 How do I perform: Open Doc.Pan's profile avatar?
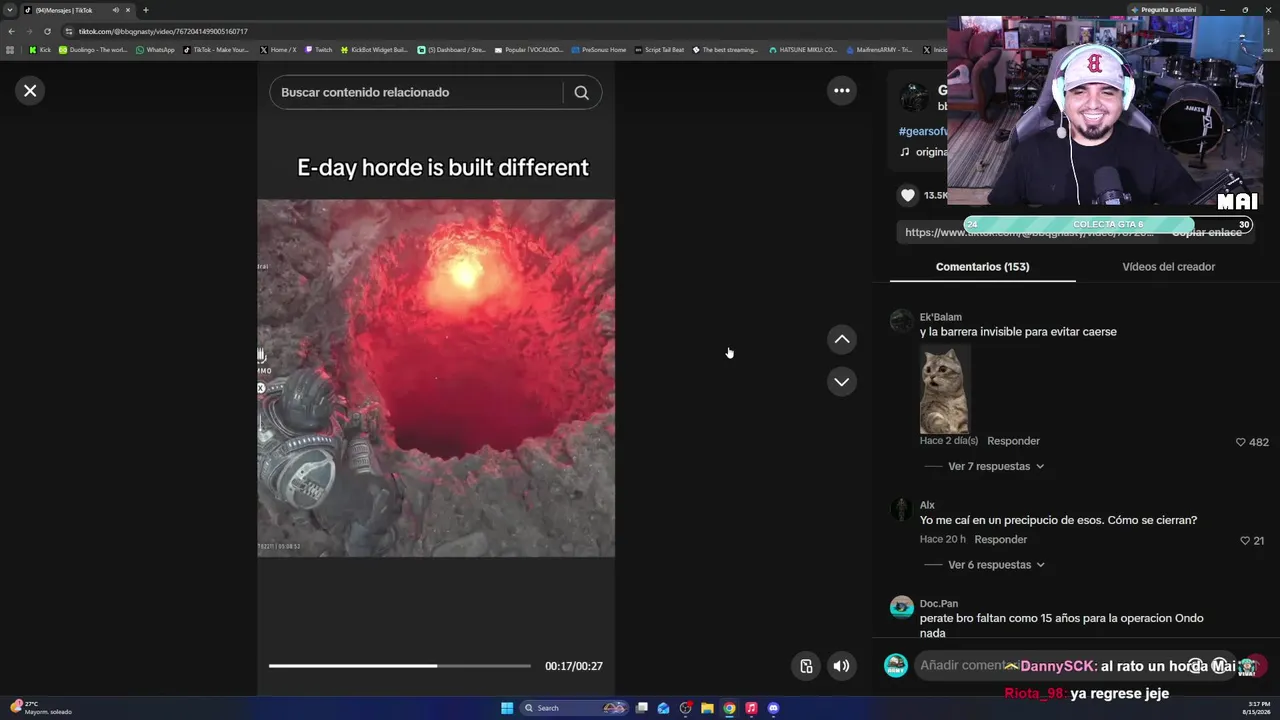(x=902, y=607)
